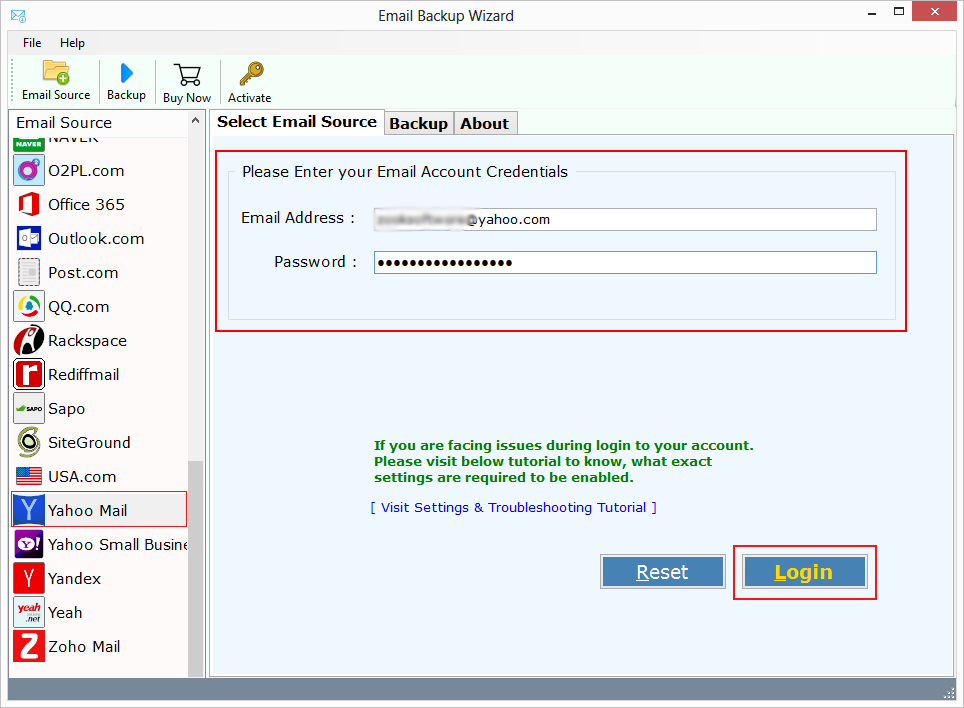Open the Visit Settings & Troubleshooting Tutorial link

(x=513, y=508)
